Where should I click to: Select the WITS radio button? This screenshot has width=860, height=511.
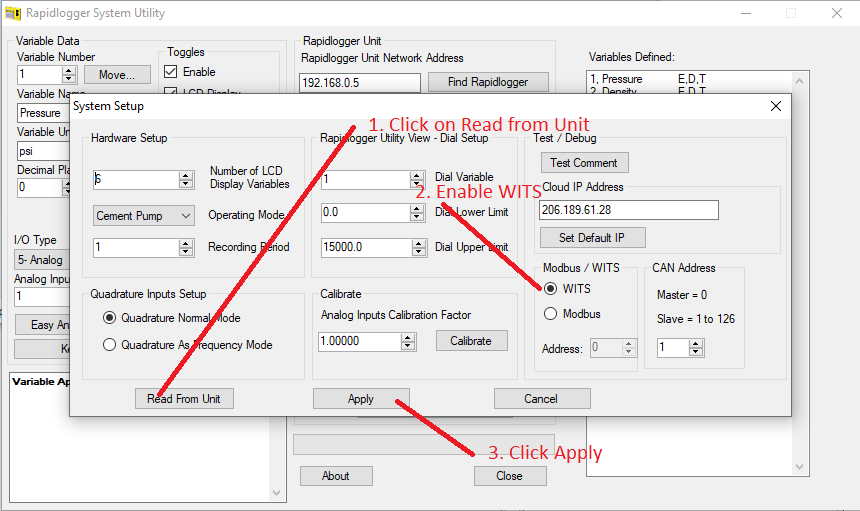[x=550, y=288]
